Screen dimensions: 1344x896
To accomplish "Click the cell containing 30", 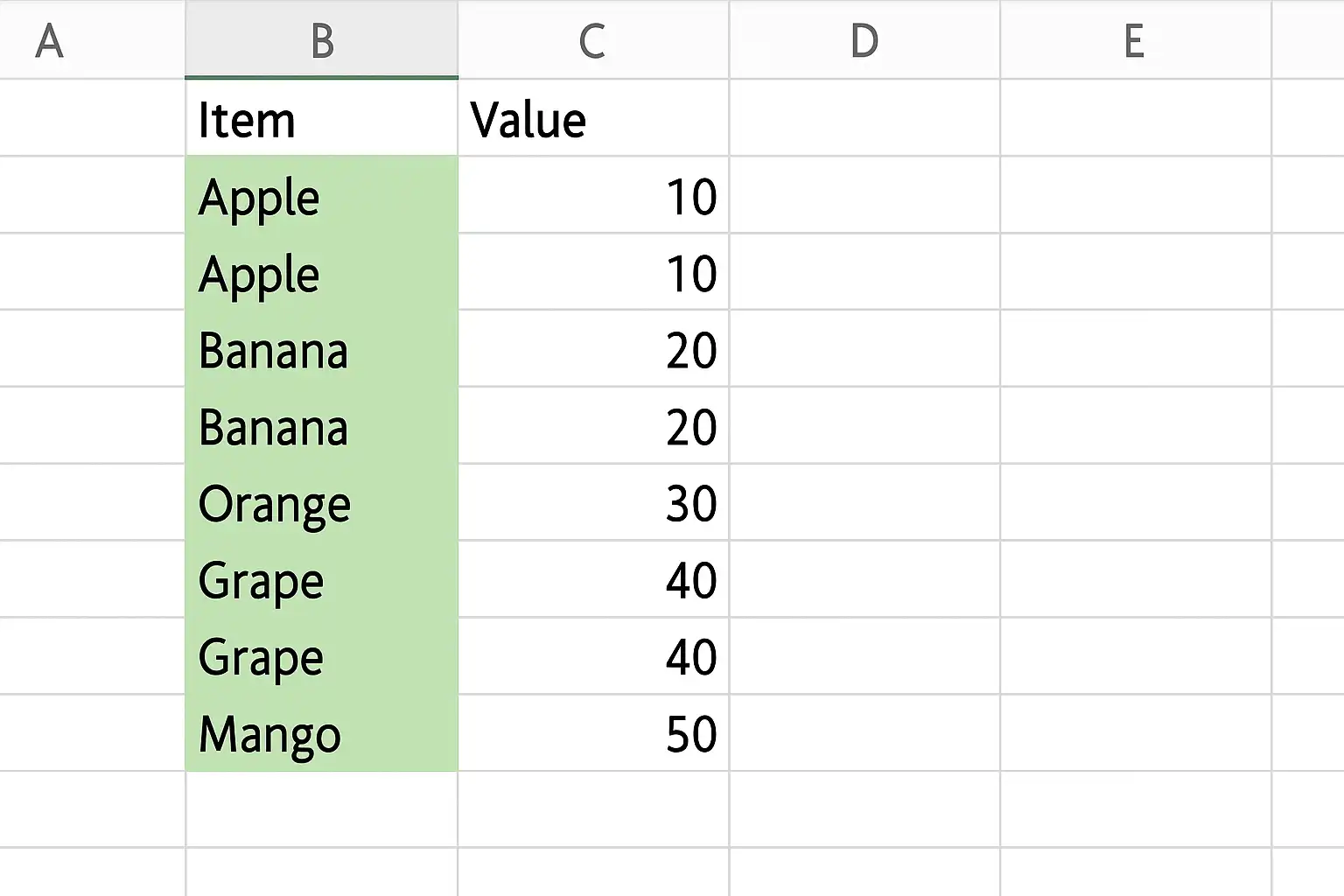I will point(593,502).
